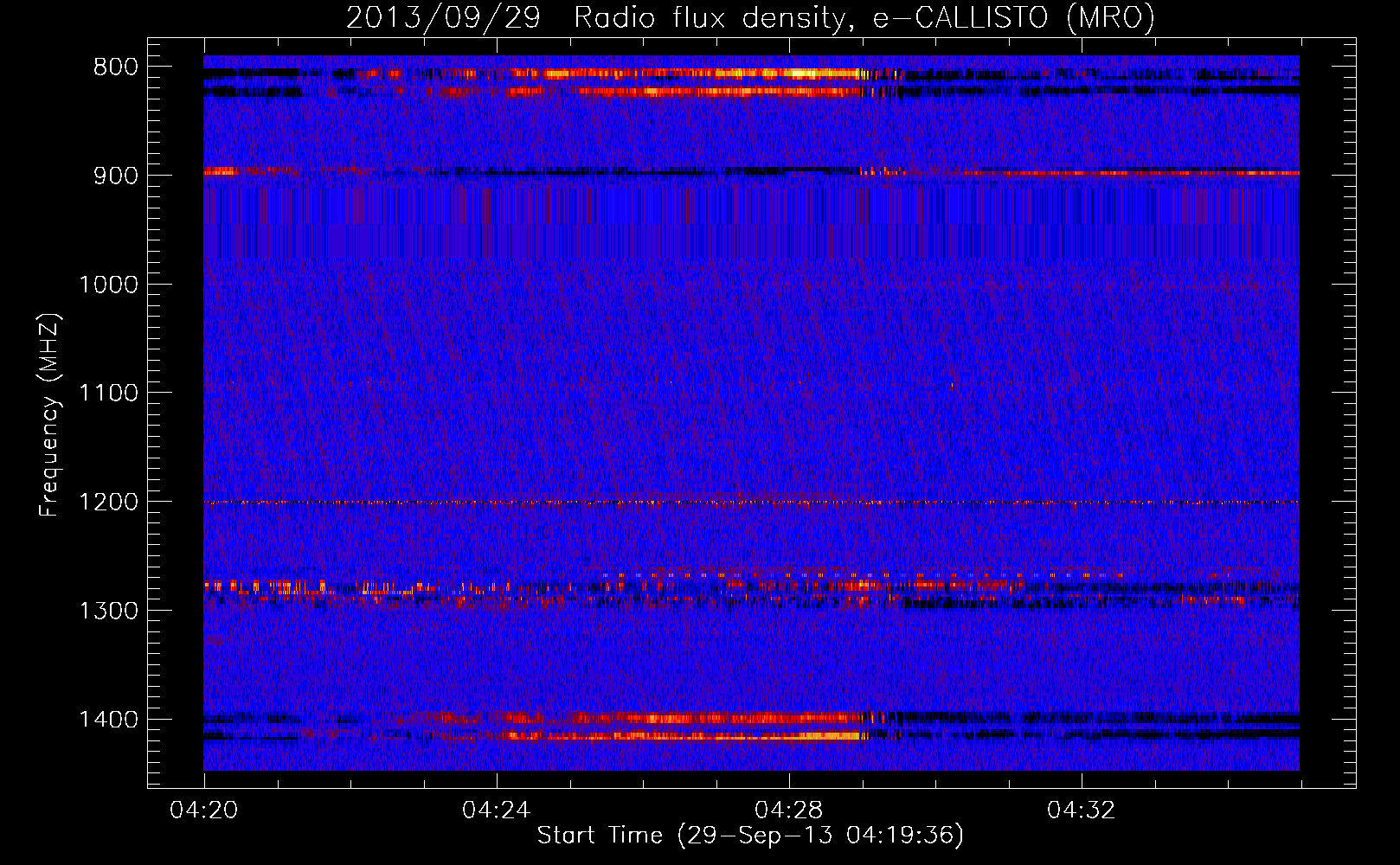Click the 1400 frequency tick label
This screenshot has height=865, width=1400.
tap(108, 720)
